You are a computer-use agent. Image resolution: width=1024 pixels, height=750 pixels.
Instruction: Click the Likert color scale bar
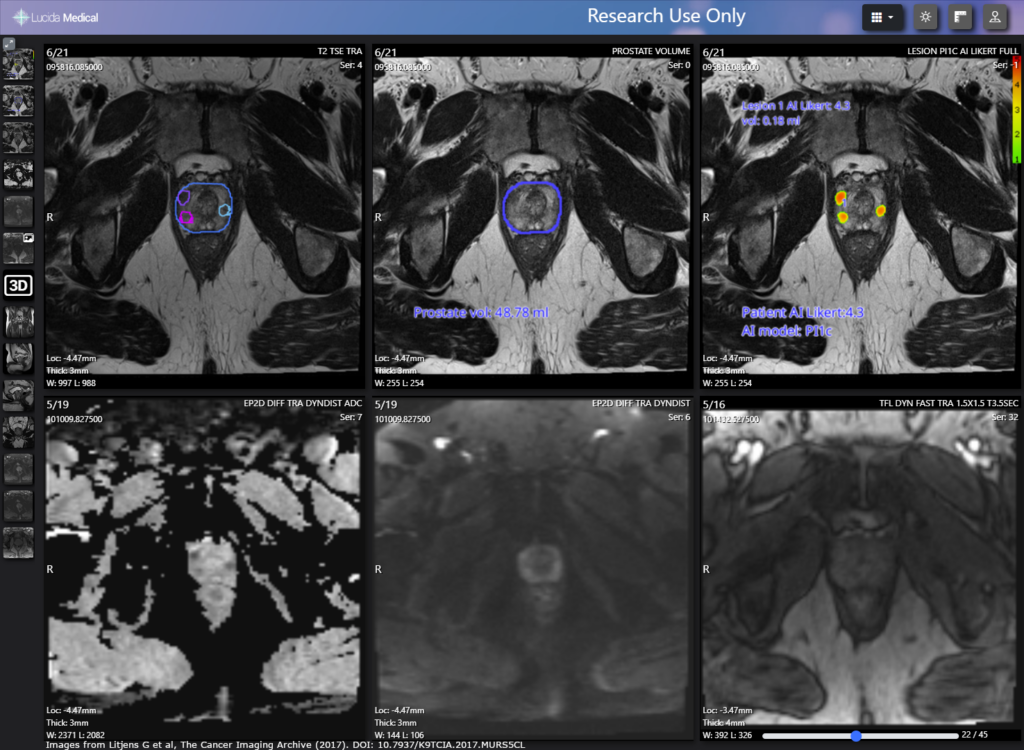coord(1016,112)
